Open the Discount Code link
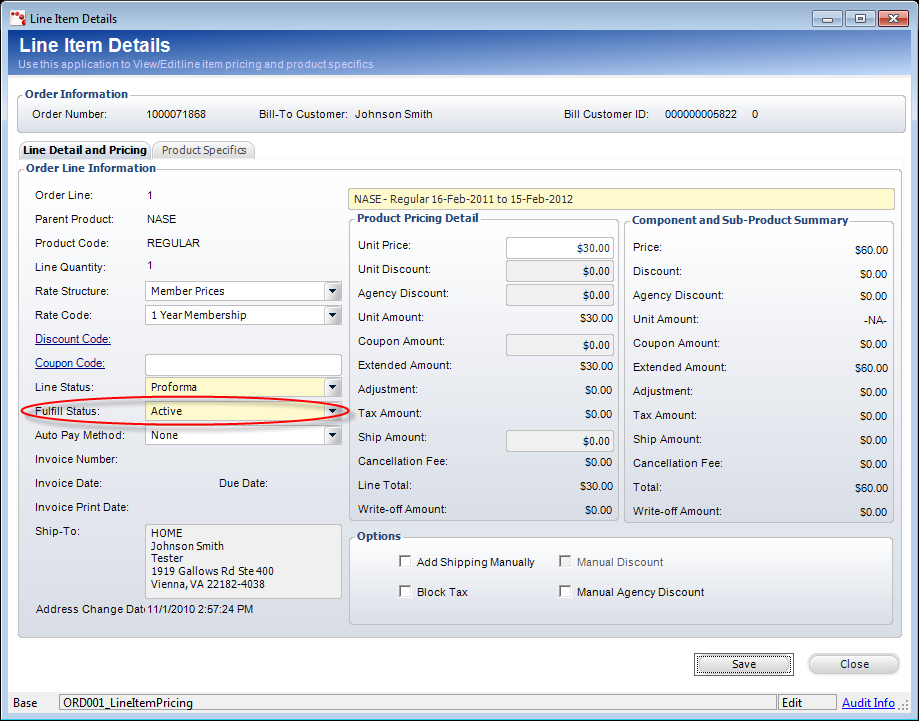 pyautogui.click(x=73, y=339)
